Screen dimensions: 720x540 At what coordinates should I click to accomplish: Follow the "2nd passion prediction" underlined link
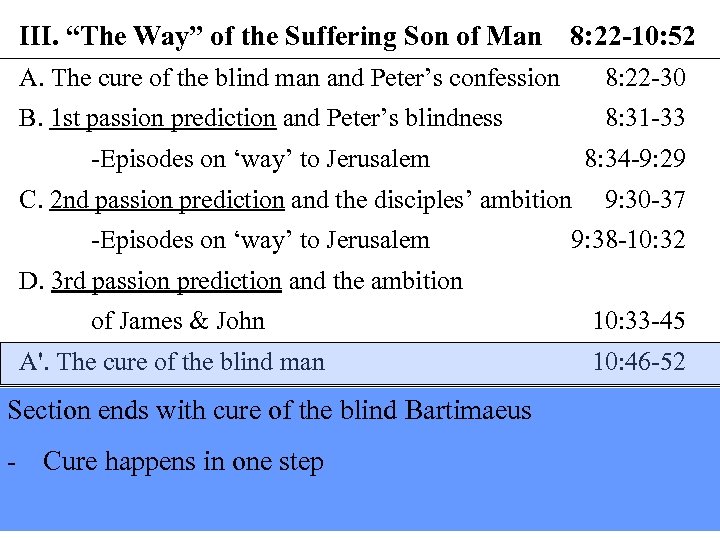(x=167, y=200)
